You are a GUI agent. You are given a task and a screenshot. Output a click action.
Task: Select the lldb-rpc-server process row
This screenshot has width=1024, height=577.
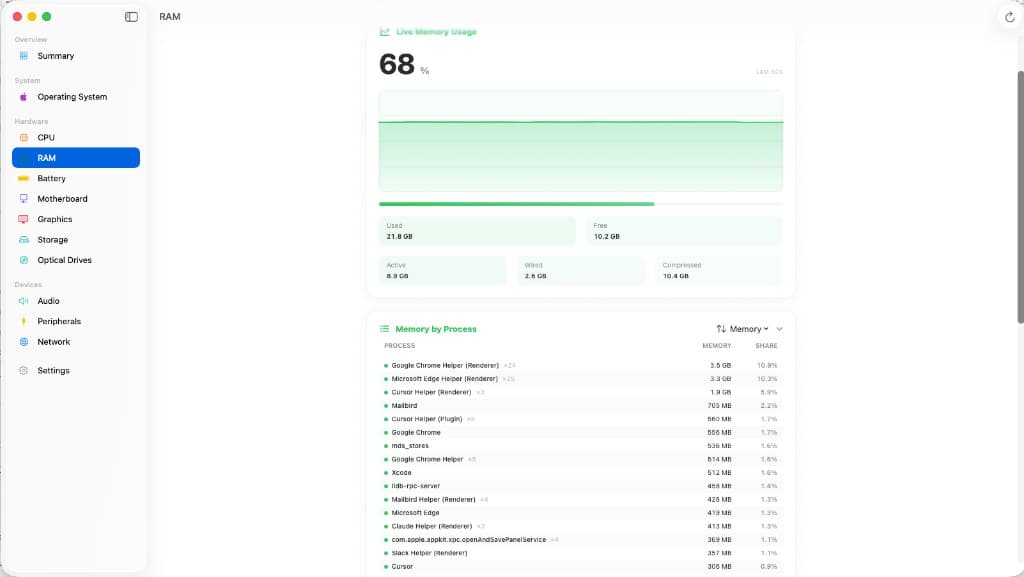[581, 486]
